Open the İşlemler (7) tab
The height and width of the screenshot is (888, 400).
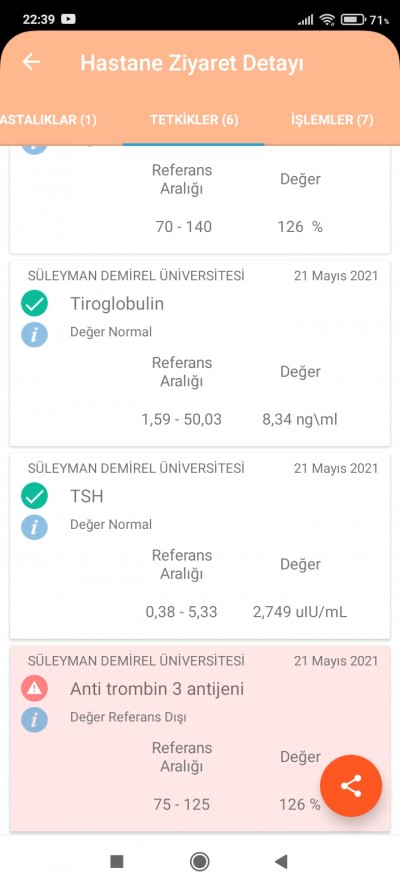[x=332, y=120]
